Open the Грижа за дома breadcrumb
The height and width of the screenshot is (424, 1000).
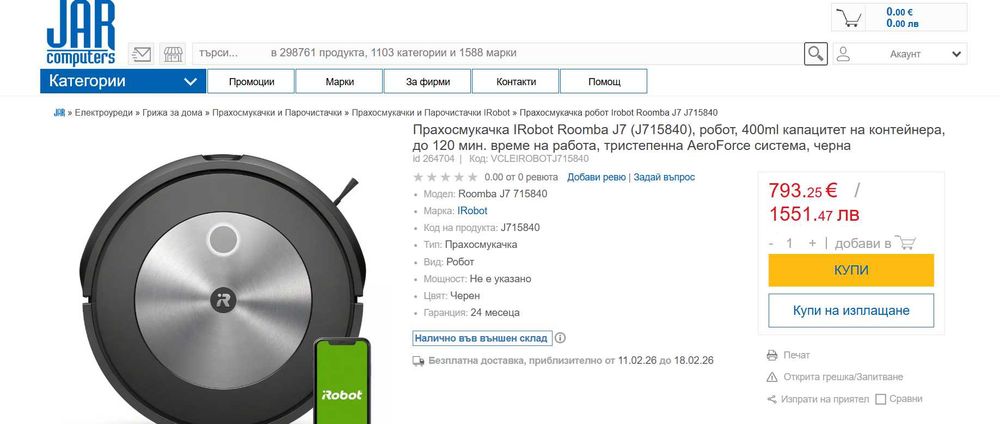[x=172, y=113]
